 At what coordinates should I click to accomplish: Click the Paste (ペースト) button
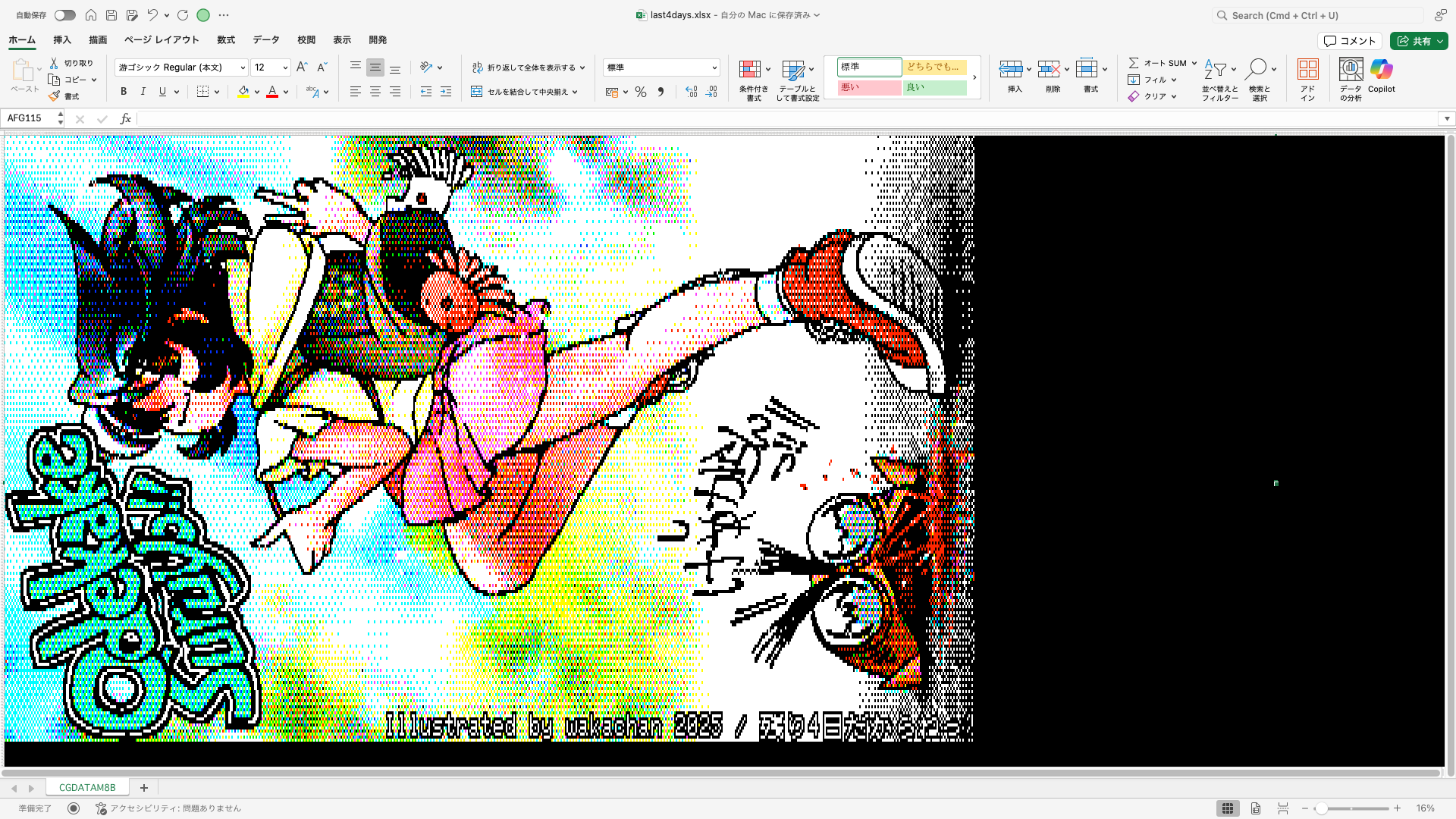click(24, 76)
